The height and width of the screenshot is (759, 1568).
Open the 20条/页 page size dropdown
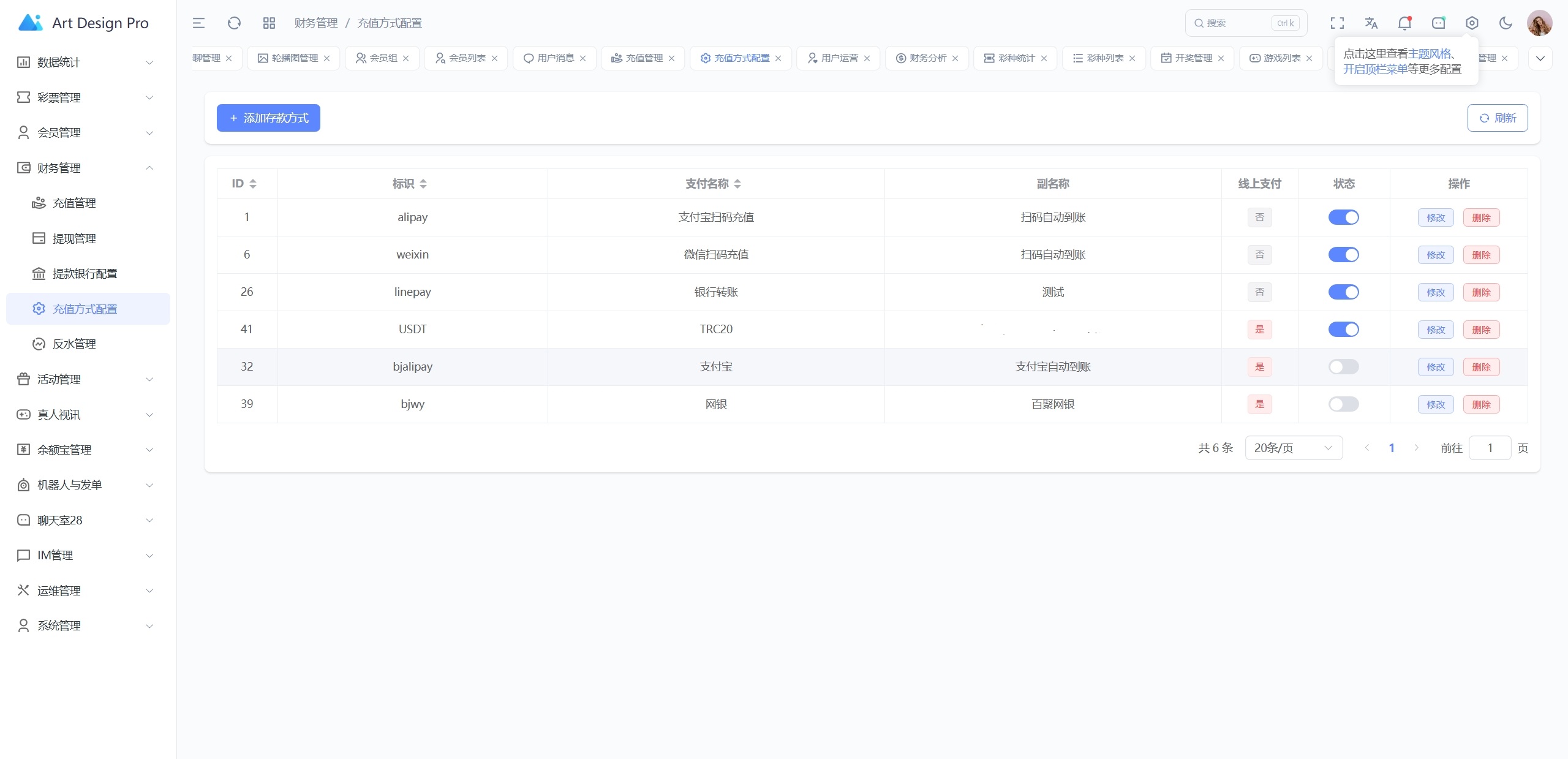click(x=1293, y=448)
